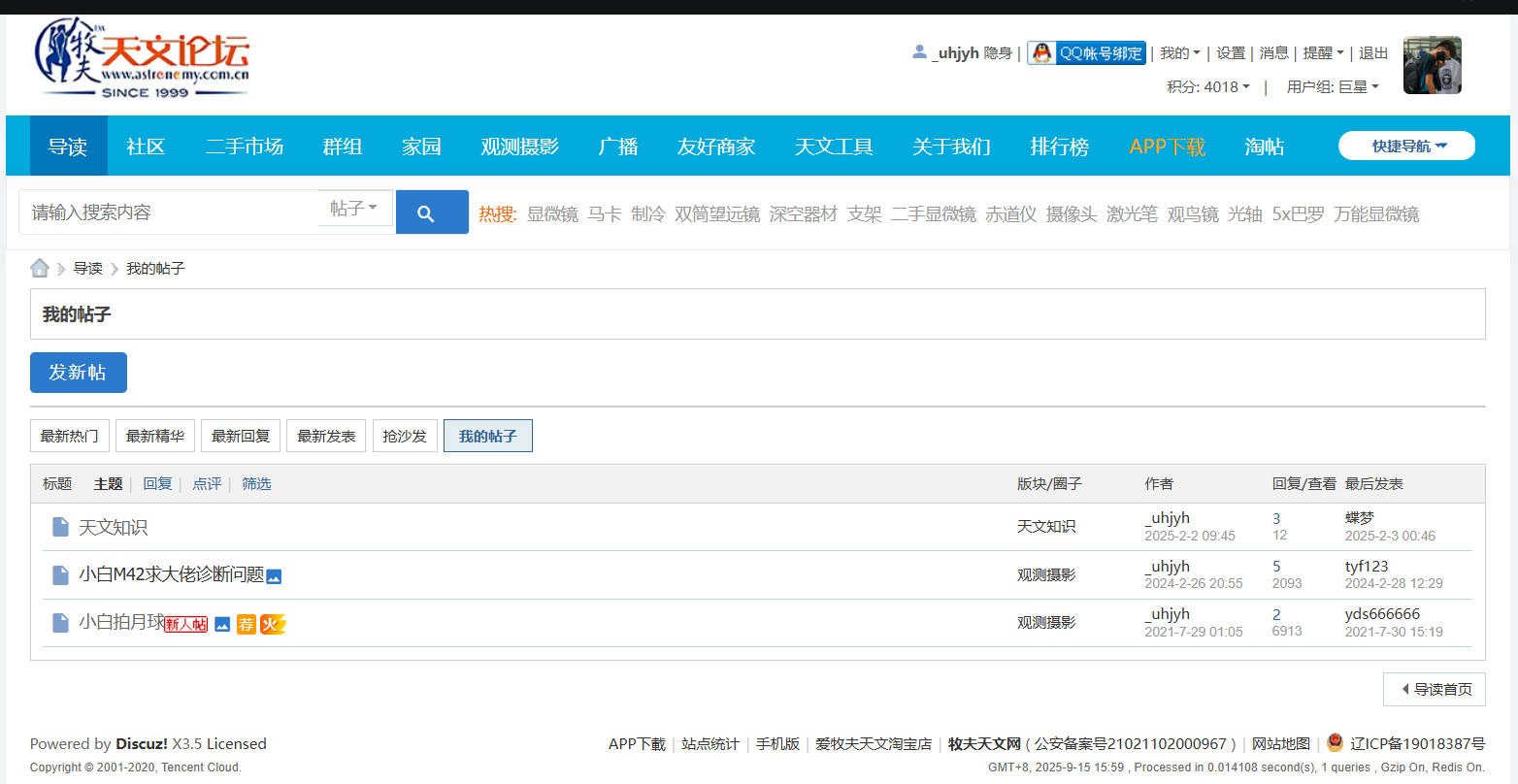Image resolution: width=1518 pixels, height=784 pixels.
Task: Click hot search term 双筒望远镜
Action: (717, 213)
